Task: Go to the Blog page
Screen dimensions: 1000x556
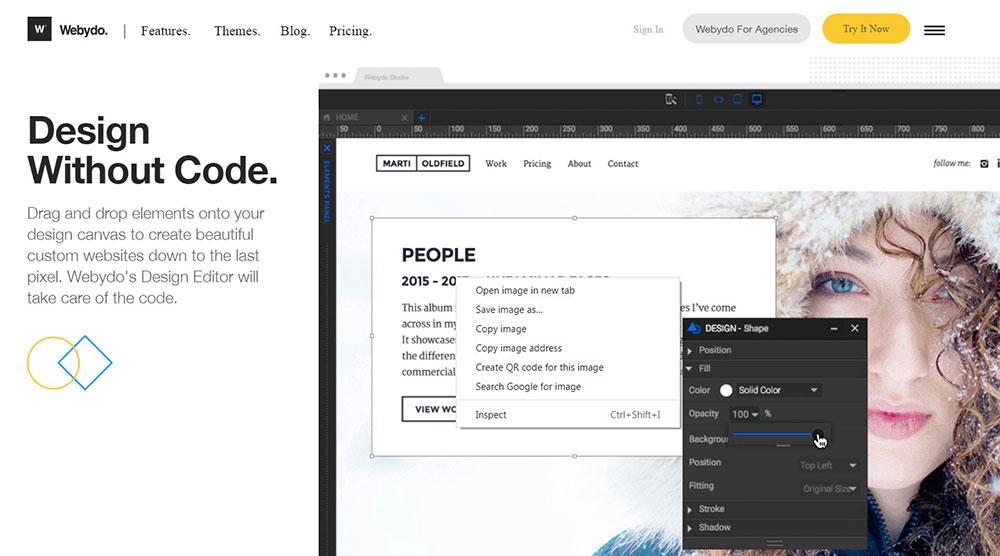Action: [x=295, y=31]
